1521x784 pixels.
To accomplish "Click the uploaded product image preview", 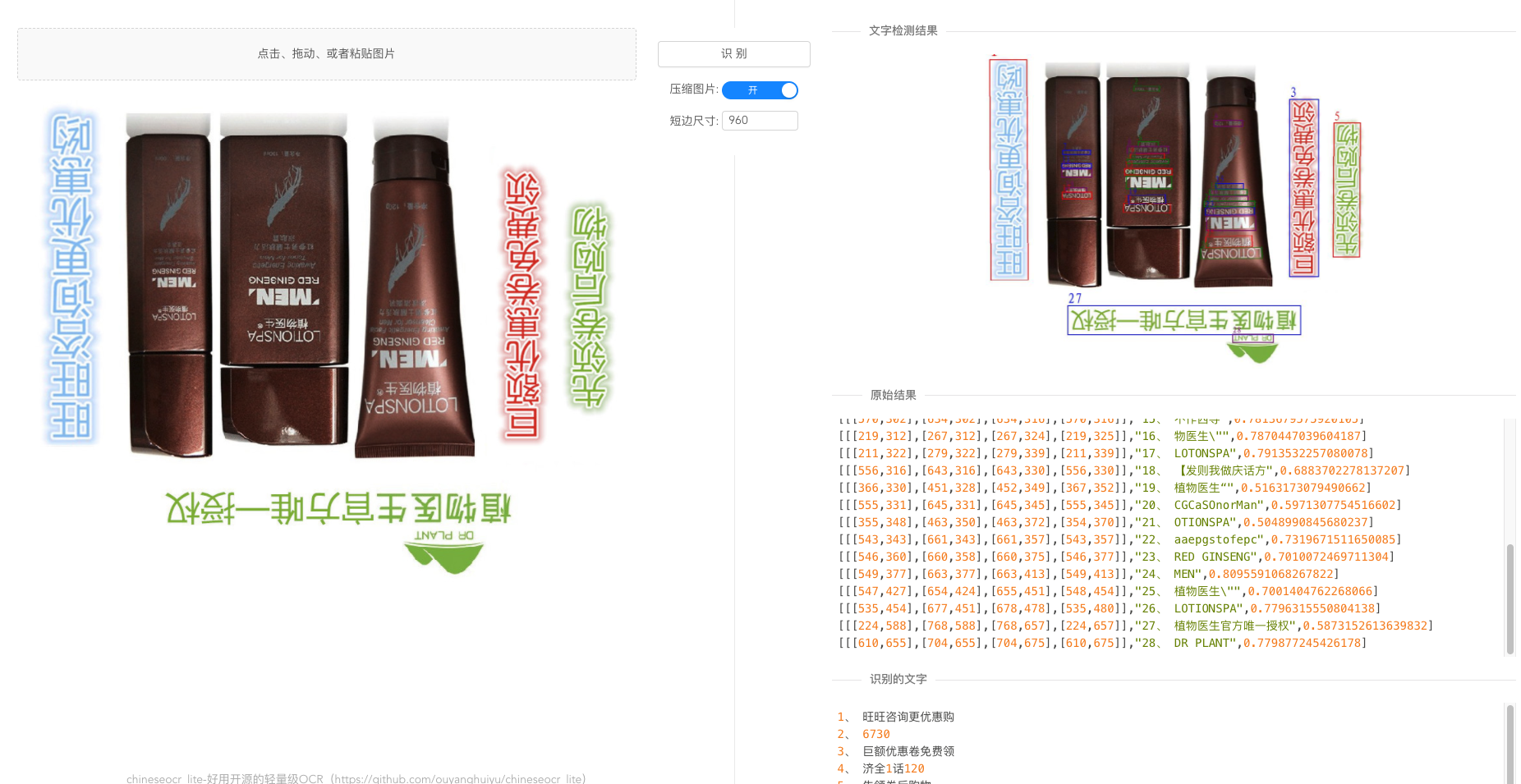I will tap(327, 341).
